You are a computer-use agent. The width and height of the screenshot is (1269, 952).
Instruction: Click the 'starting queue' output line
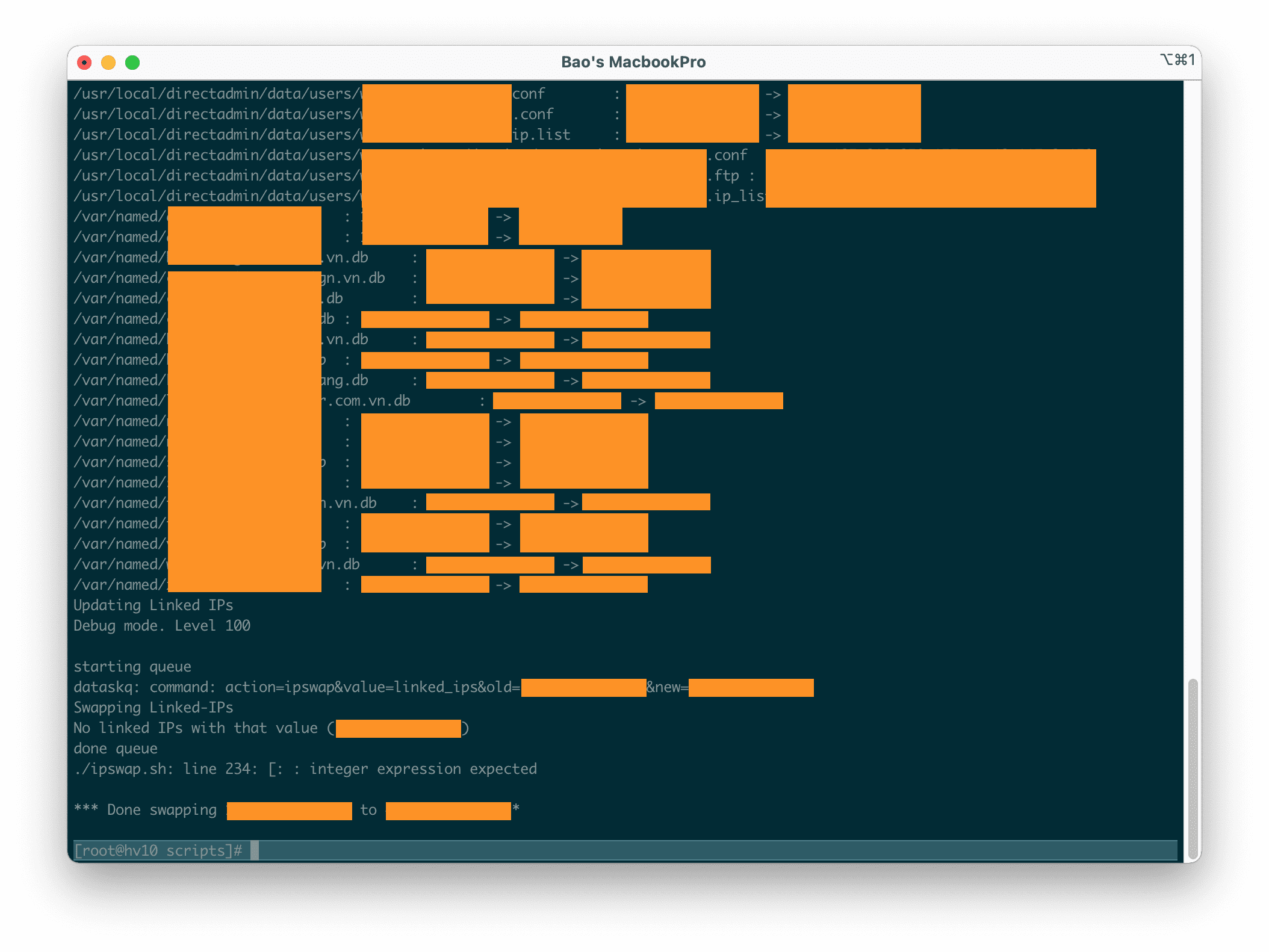pos(132,667)
